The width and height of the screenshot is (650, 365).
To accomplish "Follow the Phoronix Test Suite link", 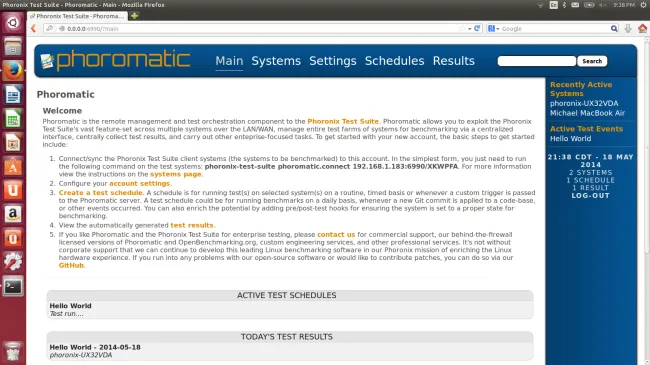I will point(343,122).
